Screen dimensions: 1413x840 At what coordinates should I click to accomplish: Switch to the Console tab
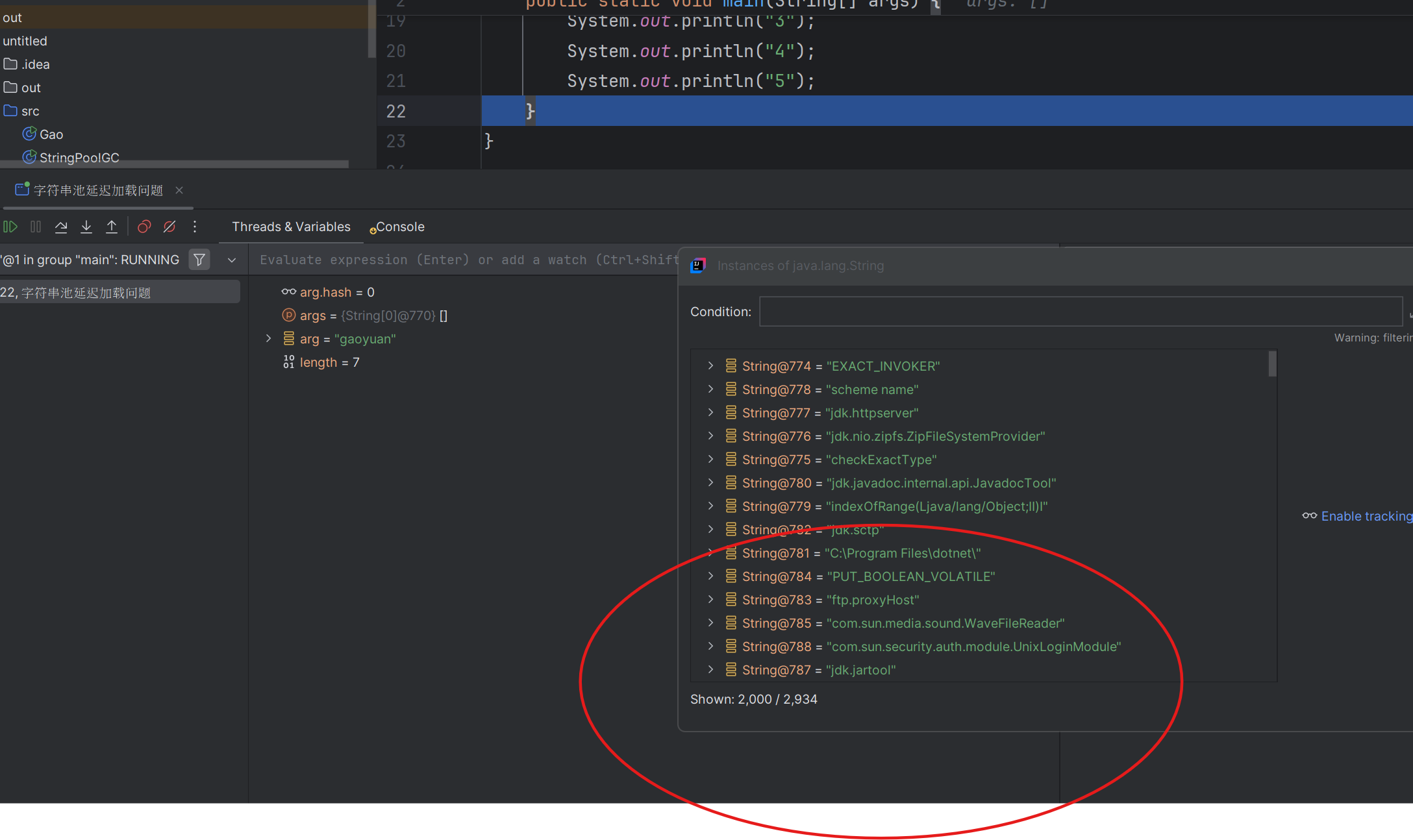(399, 227)
